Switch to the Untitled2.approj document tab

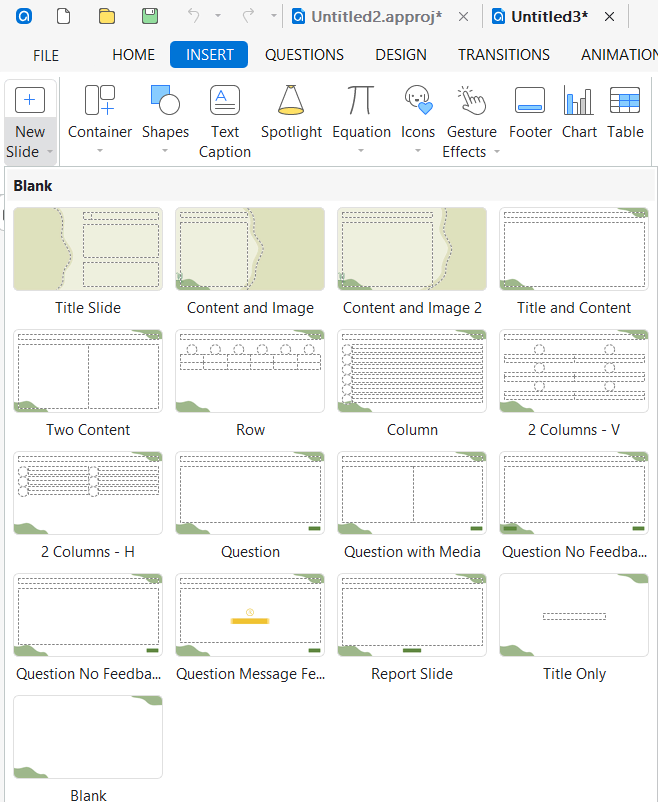[x=376, y=17]
